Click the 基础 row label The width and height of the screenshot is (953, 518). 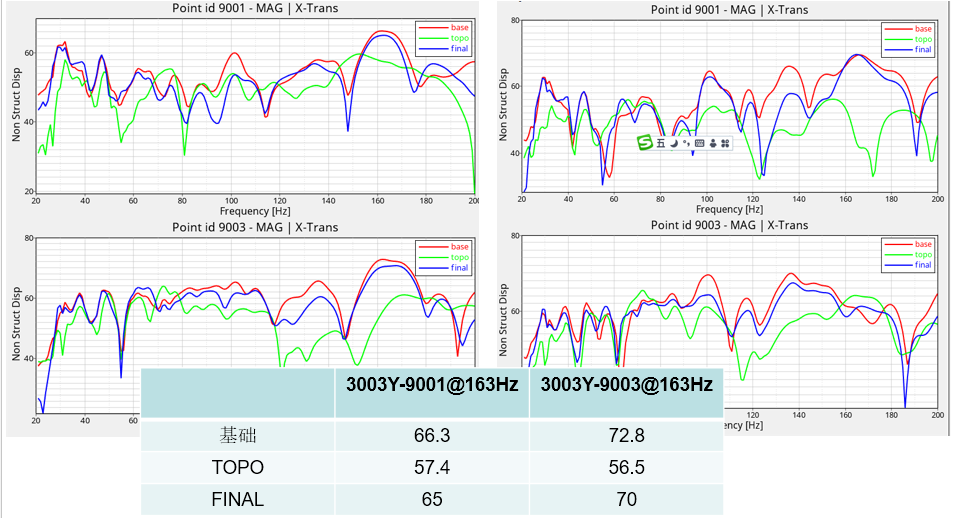(x=238, y=435)
